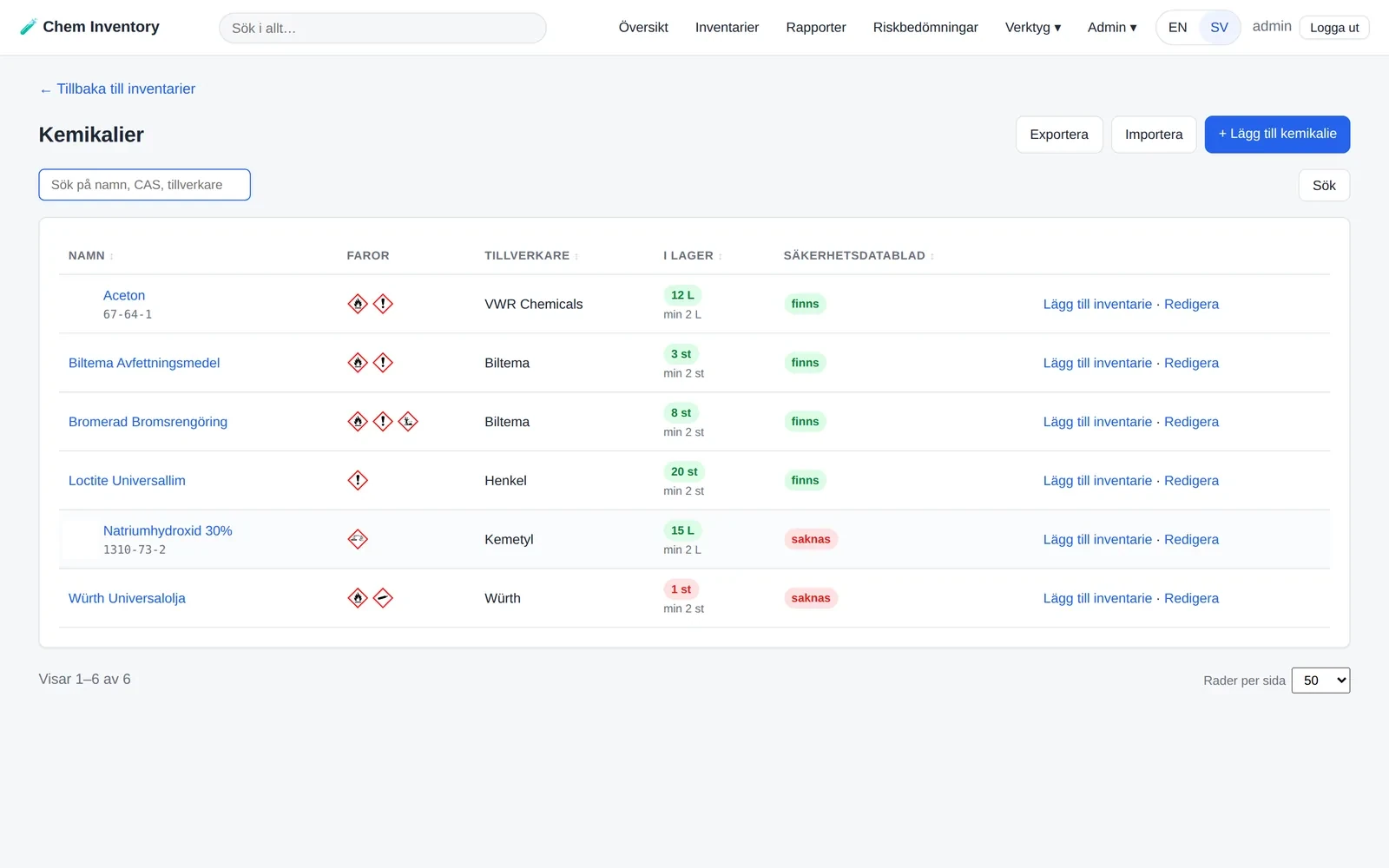Screen dimensions: 1389x868
Task: Sort table by SÄKERHETSDATABLAD column
Action: 859,256
